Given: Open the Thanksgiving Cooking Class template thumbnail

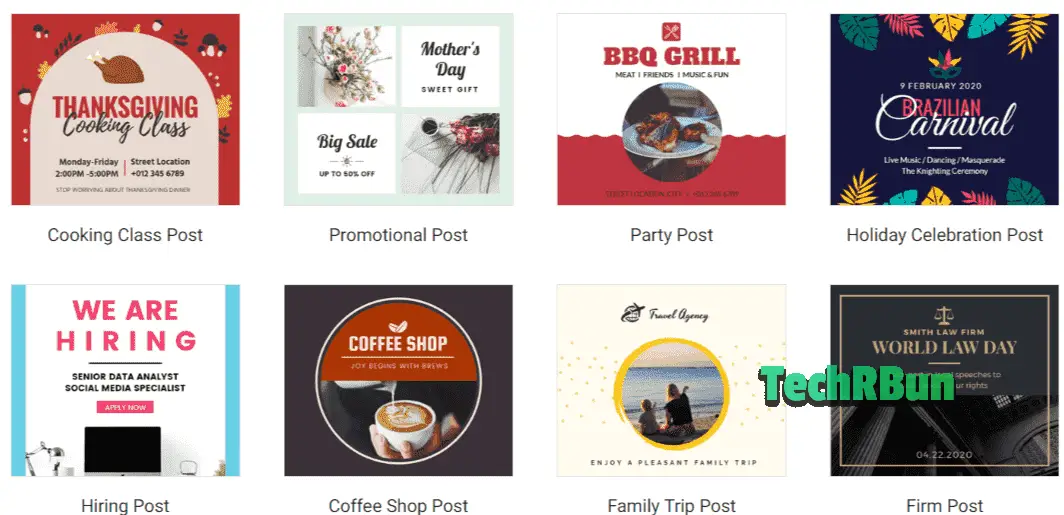Looking at the screenshot, I should pyautogui.click(x=126, y=109).
